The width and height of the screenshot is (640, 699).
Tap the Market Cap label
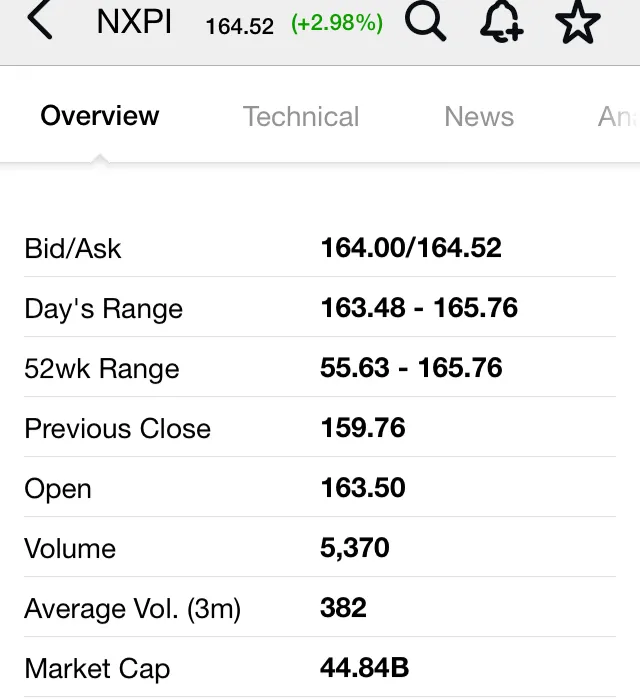point(97,669)
